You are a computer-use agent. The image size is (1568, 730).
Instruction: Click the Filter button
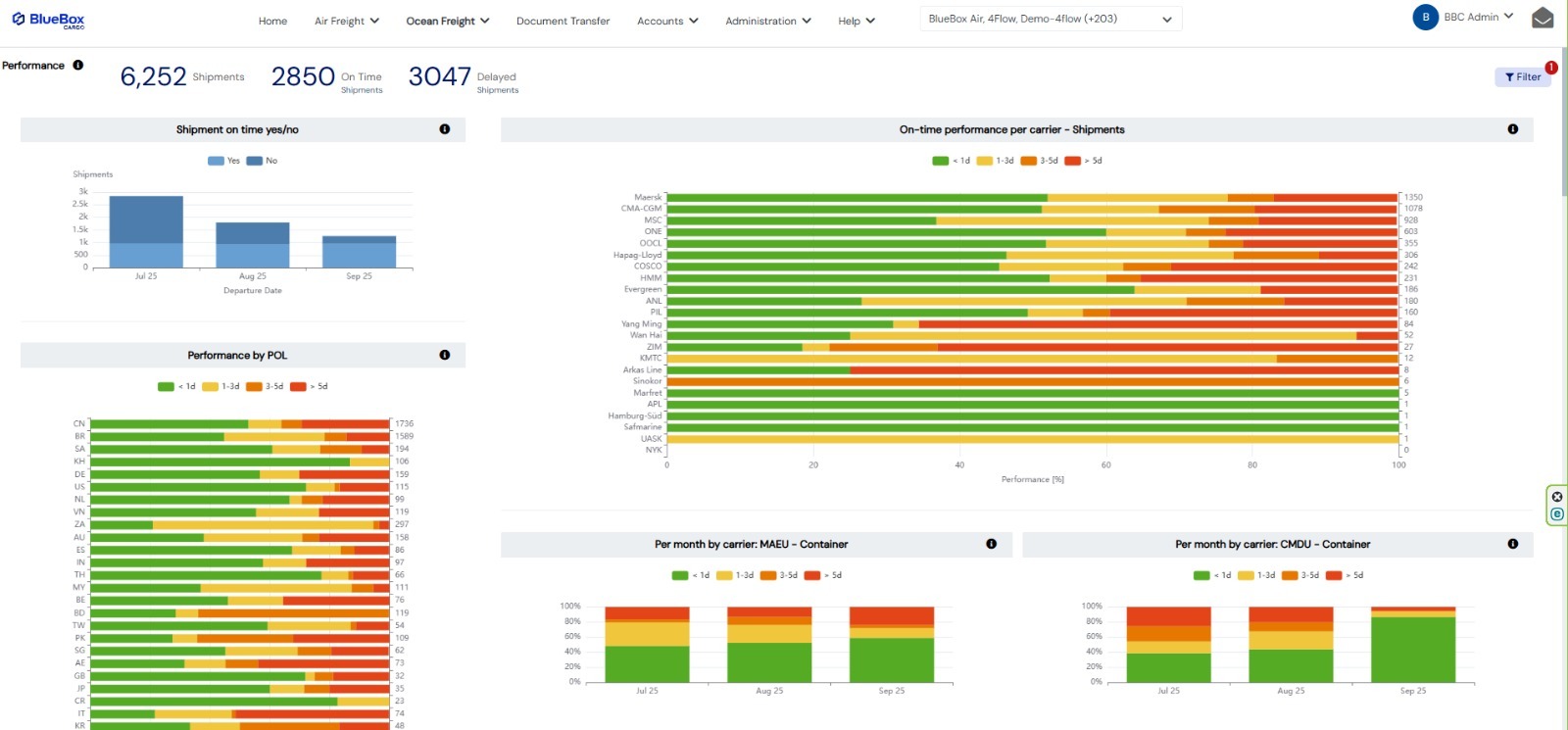tap(1522, 77)
